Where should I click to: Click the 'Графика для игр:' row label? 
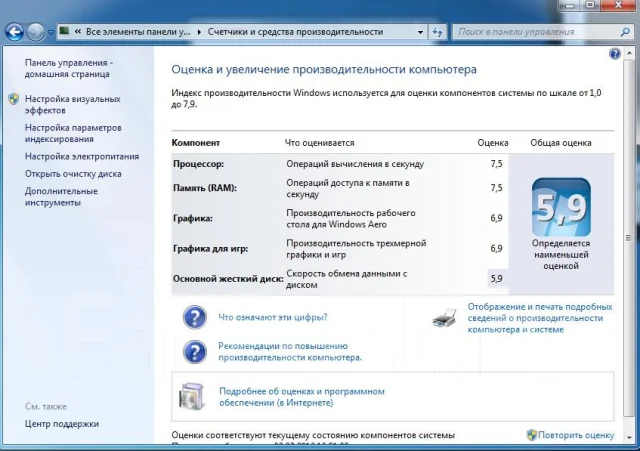click(210, 249)
